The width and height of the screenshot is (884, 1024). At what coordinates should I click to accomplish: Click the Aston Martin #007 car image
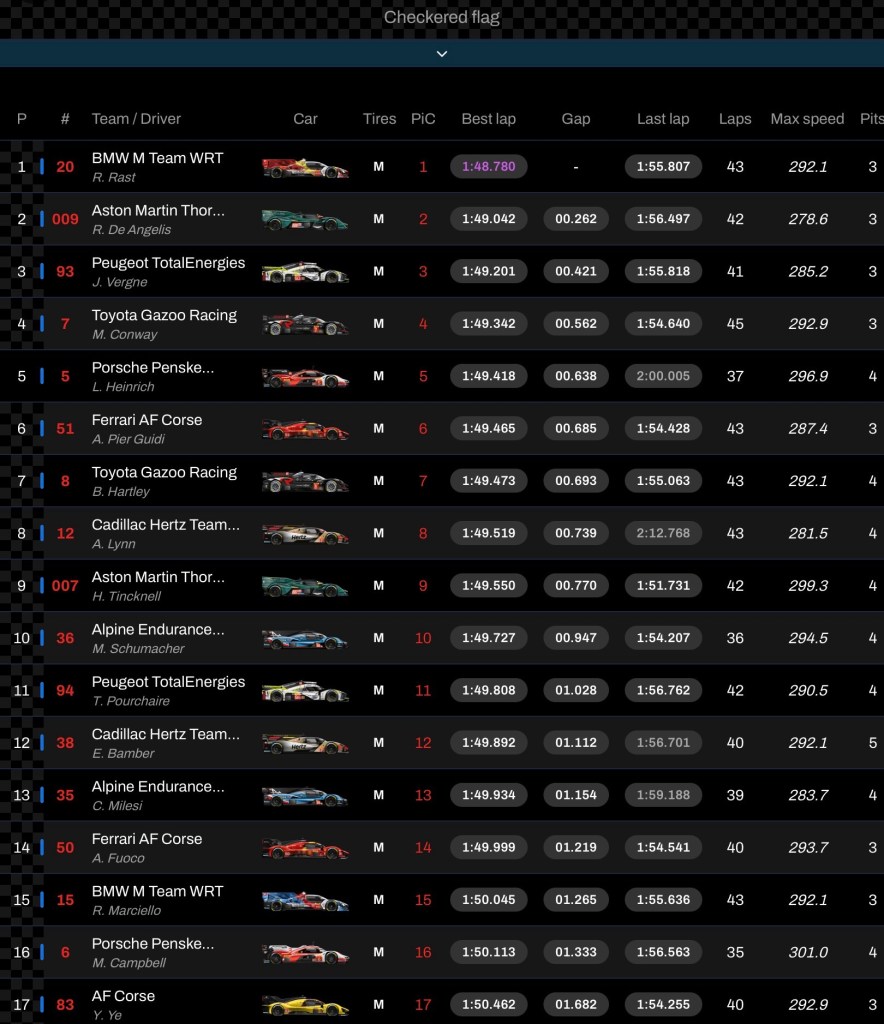305,586
